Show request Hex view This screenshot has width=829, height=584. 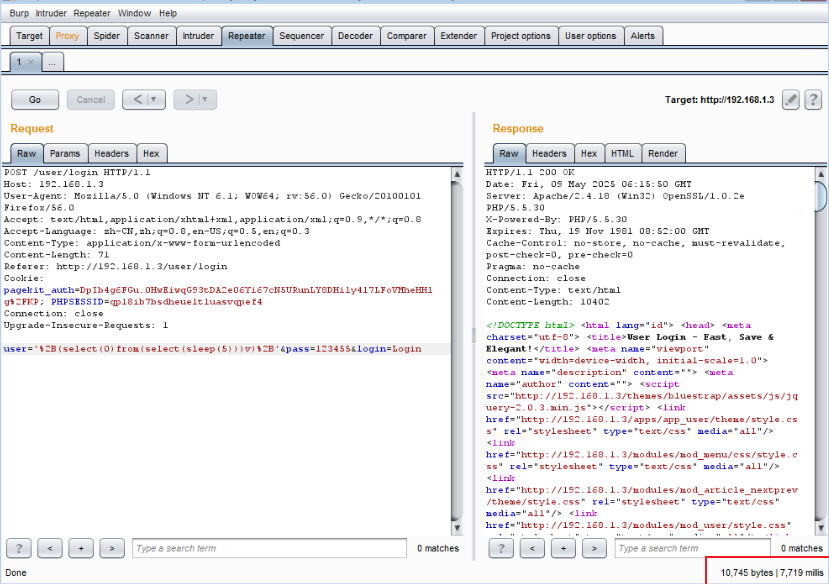point(151,153)
